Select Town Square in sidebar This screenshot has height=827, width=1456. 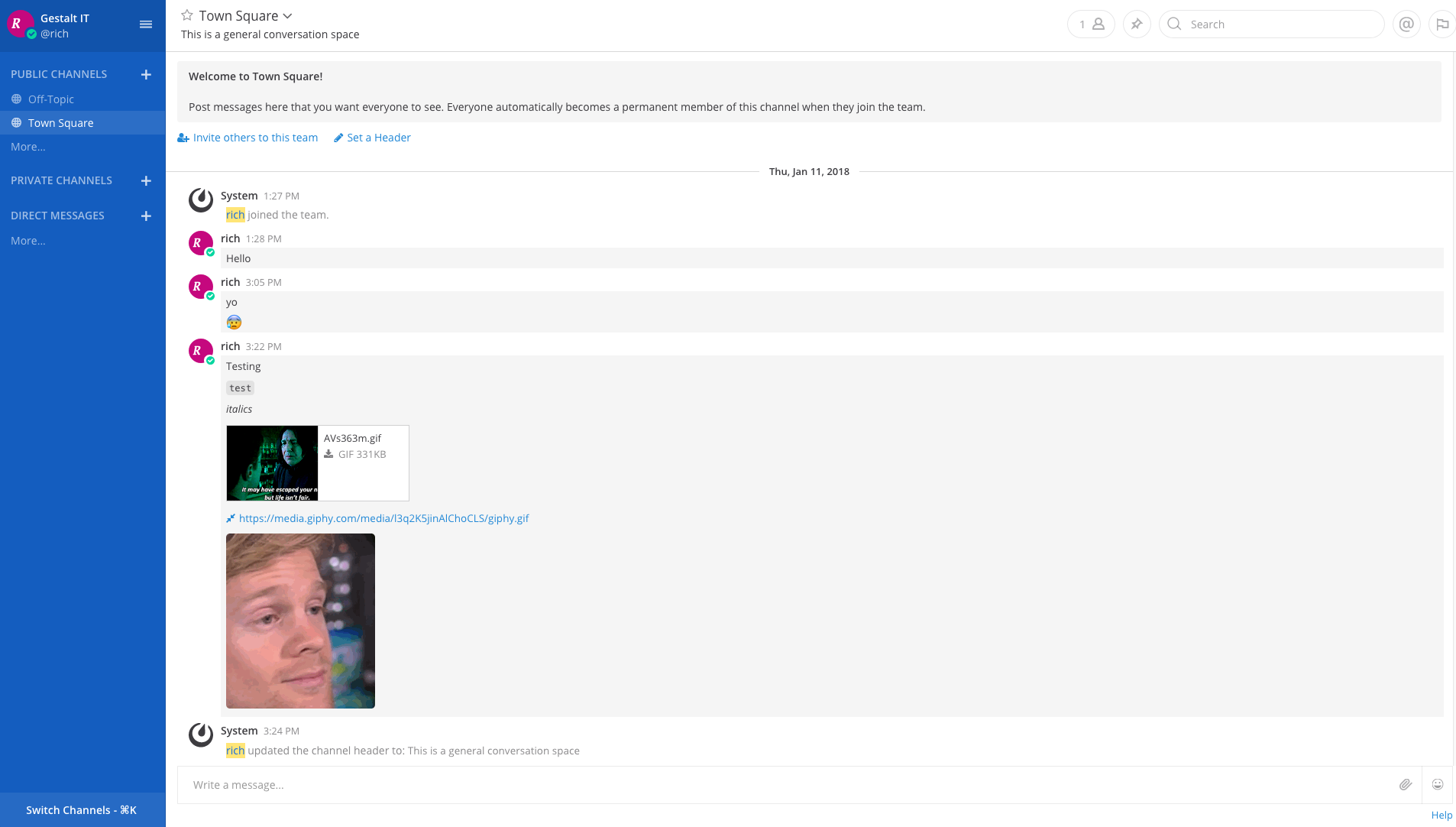pyautogui.click(x=61, y=123)
